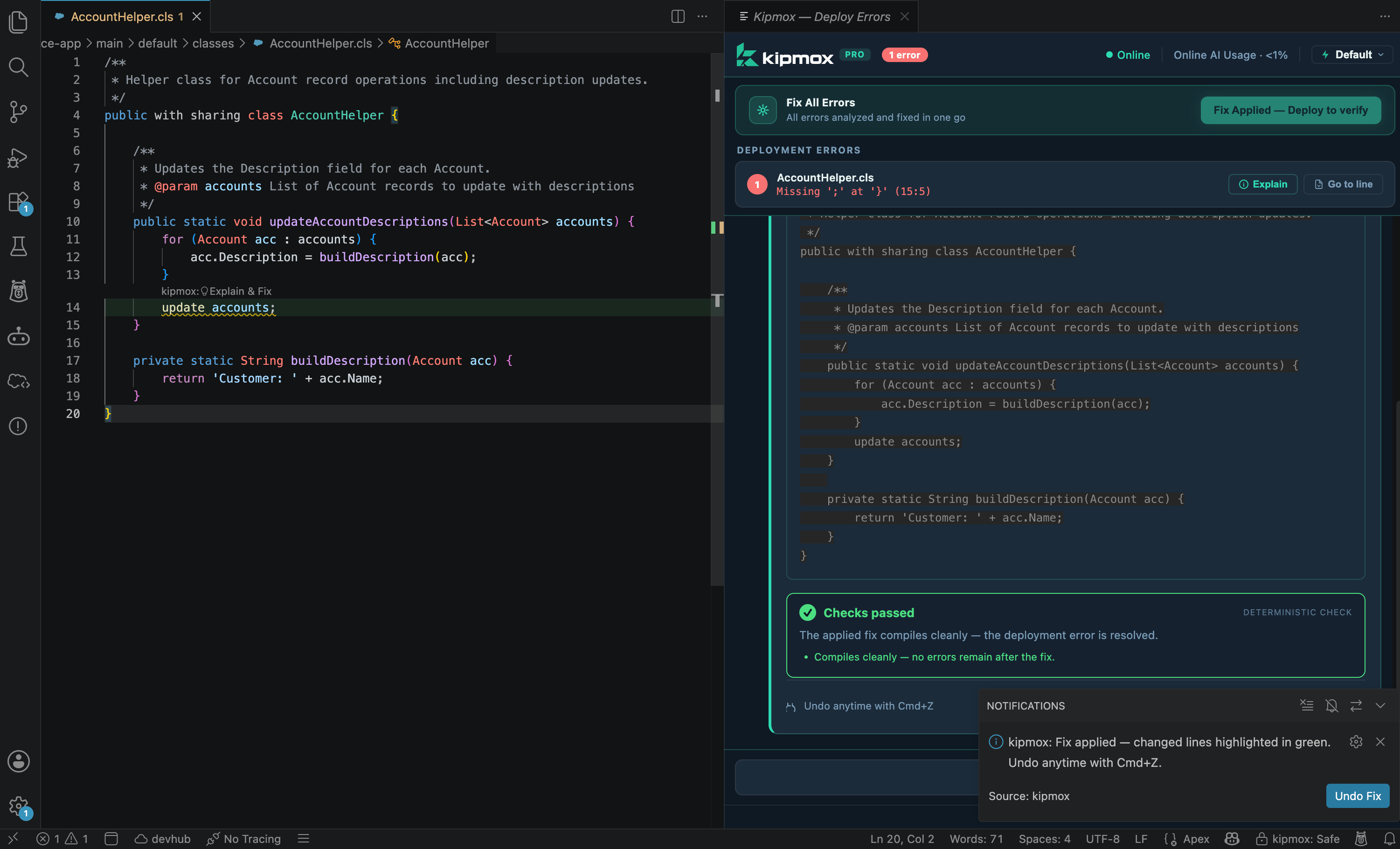Viewport: 1400px width, 849px height.
Task: Click the Online status indicator
Action: tap(1128, 55)
